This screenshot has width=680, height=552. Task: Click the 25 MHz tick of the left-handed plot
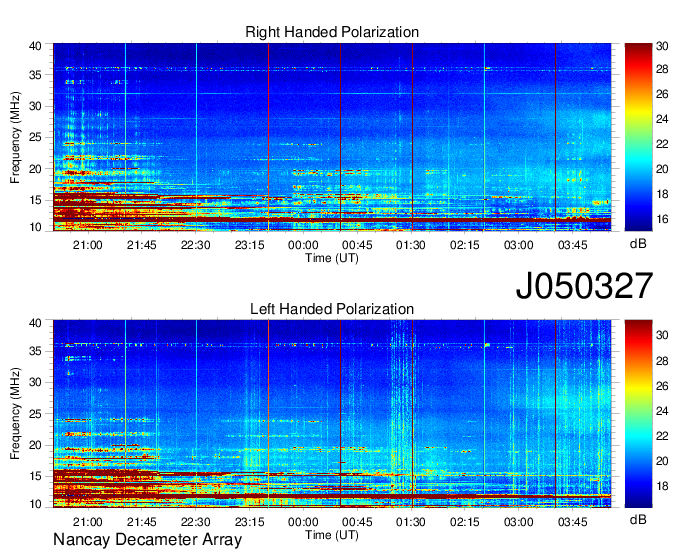pos(36,414)
